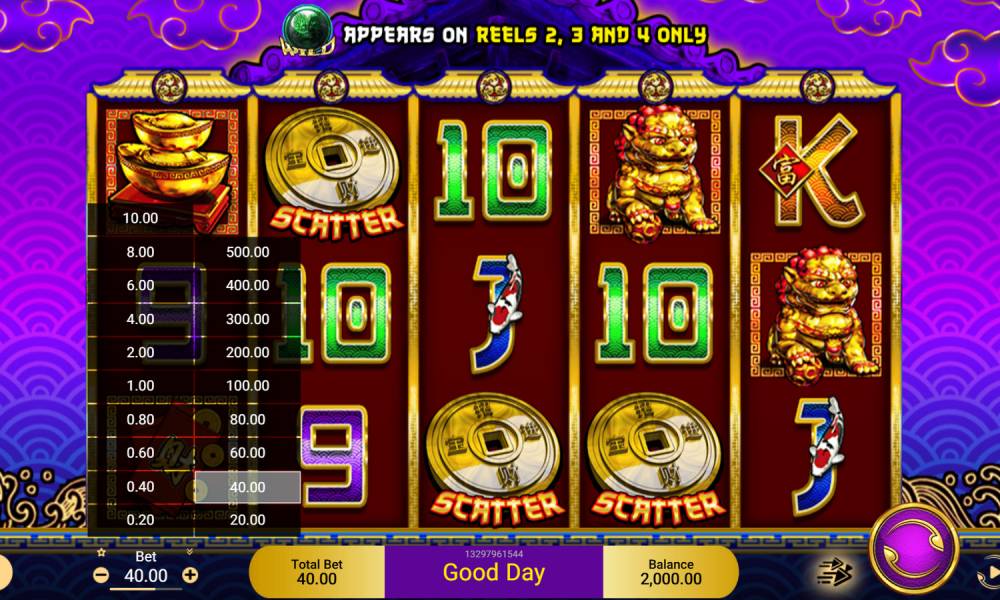Click the Good Day message bar
Image resolution: width=1000 pixels, height=600 pixels.
(494, 572)
